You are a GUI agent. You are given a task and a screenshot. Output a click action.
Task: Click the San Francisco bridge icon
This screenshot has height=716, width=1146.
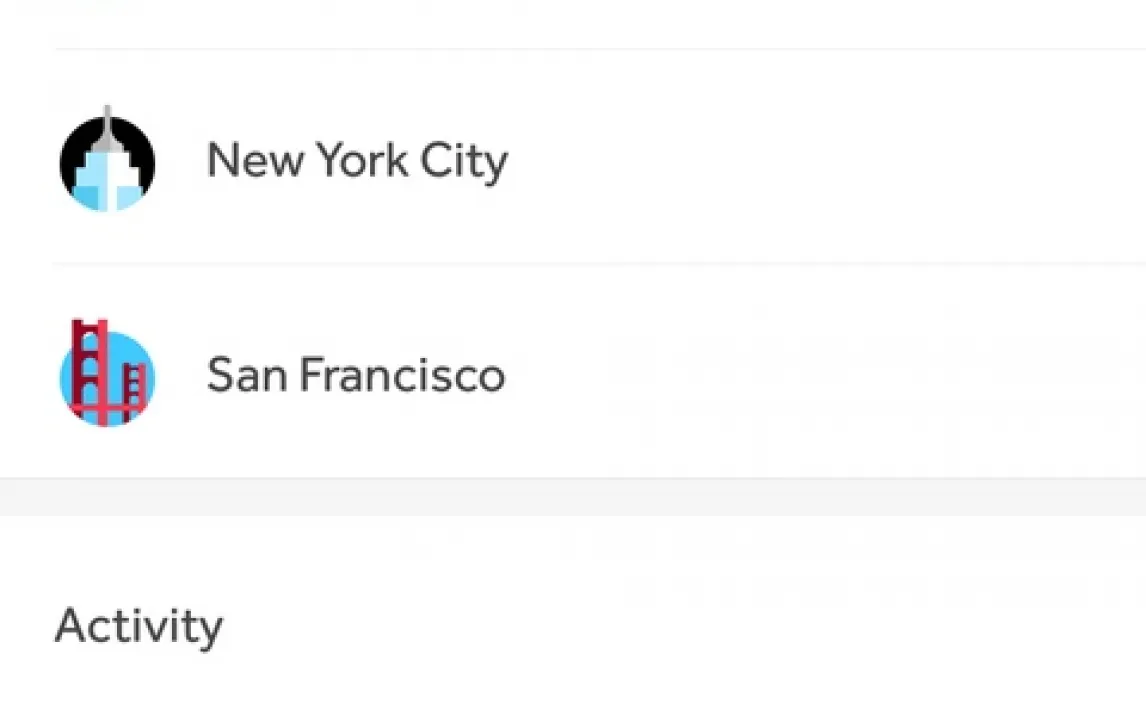[107, 376]
